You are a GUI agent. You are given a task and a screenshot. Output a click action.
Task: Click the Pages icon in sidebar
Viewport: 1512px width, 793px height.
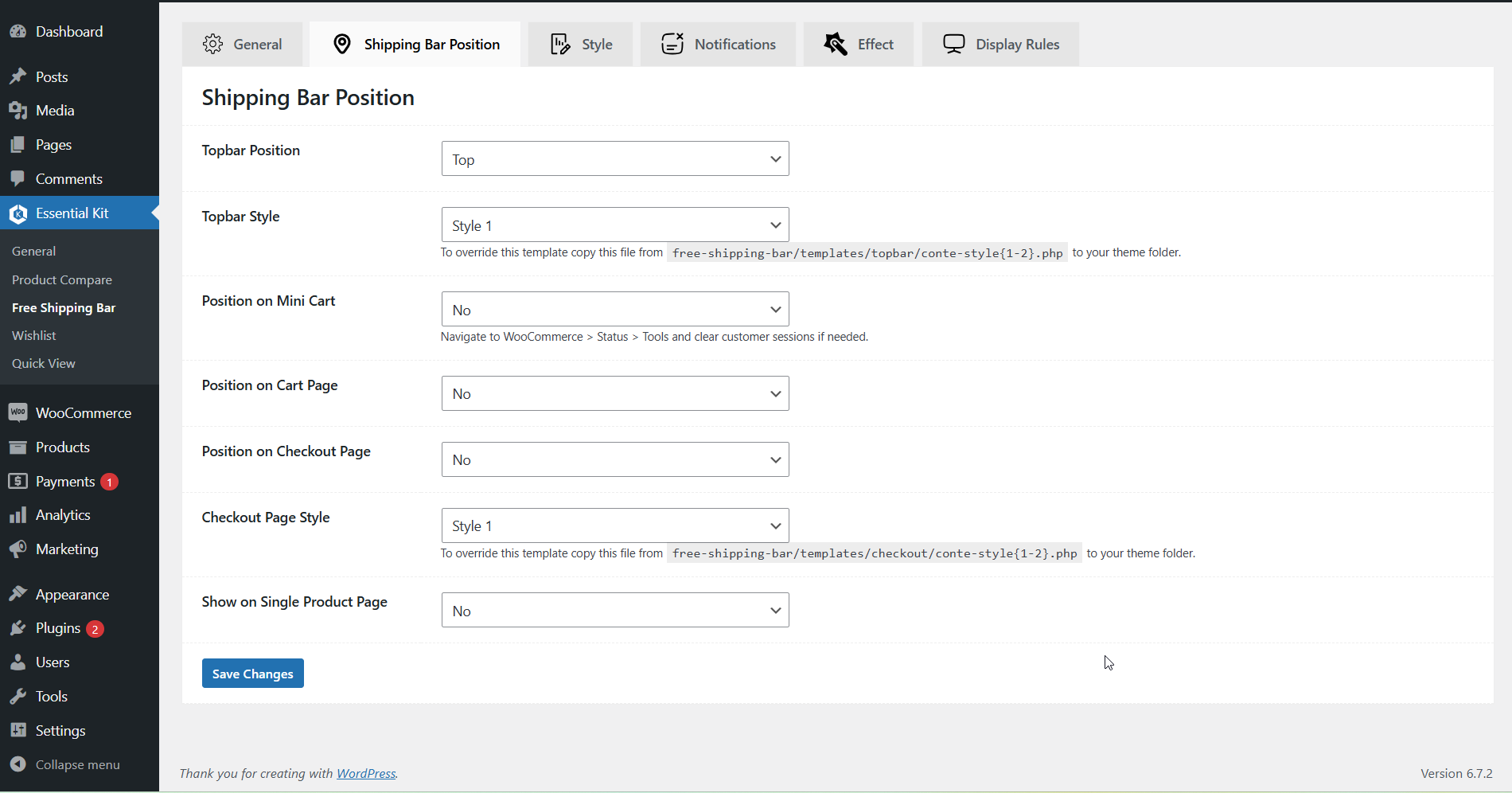(x=18, y=145)
